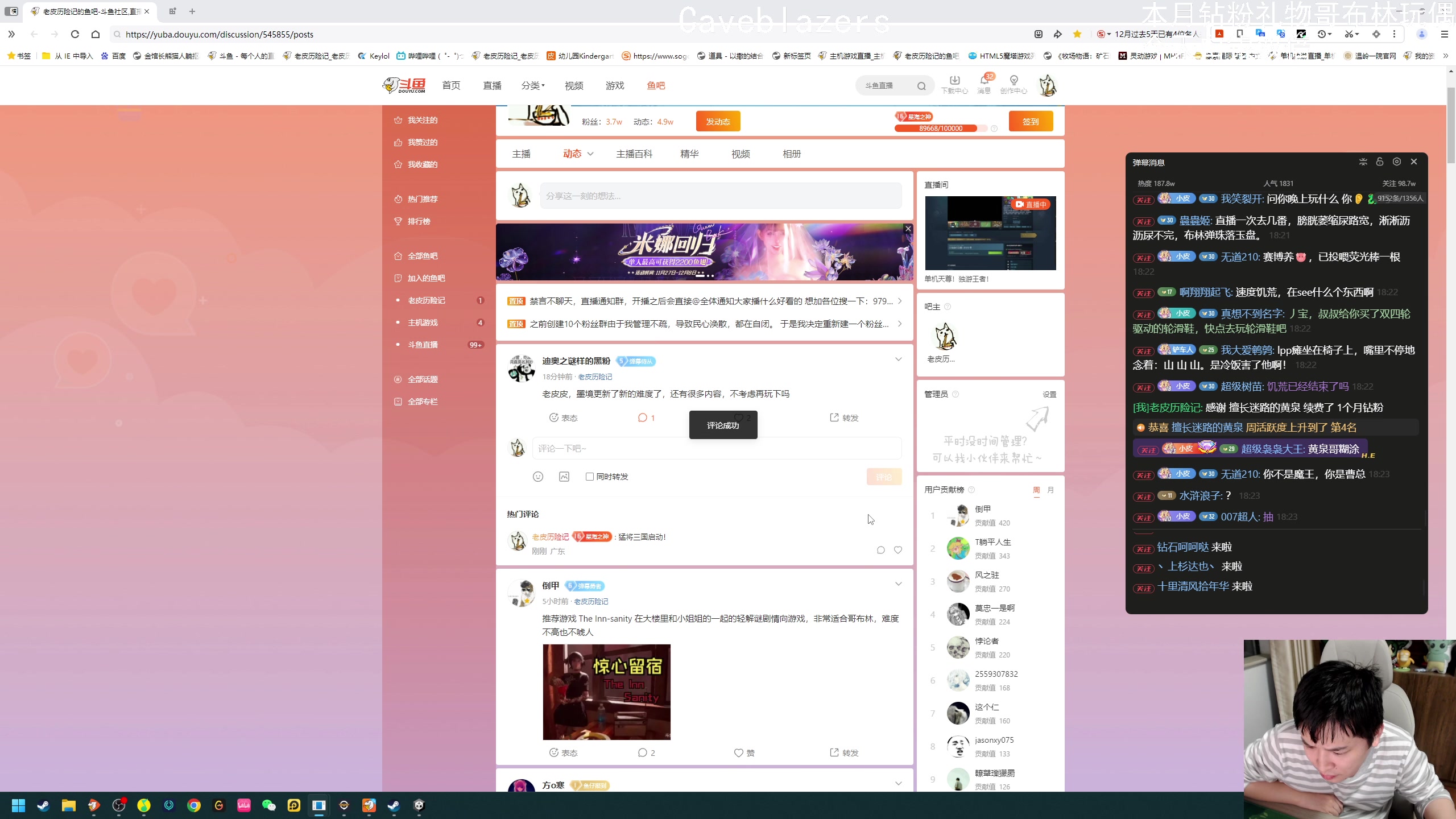
Task: Click the search magnifier icon in header
Action: pos(921,86)
